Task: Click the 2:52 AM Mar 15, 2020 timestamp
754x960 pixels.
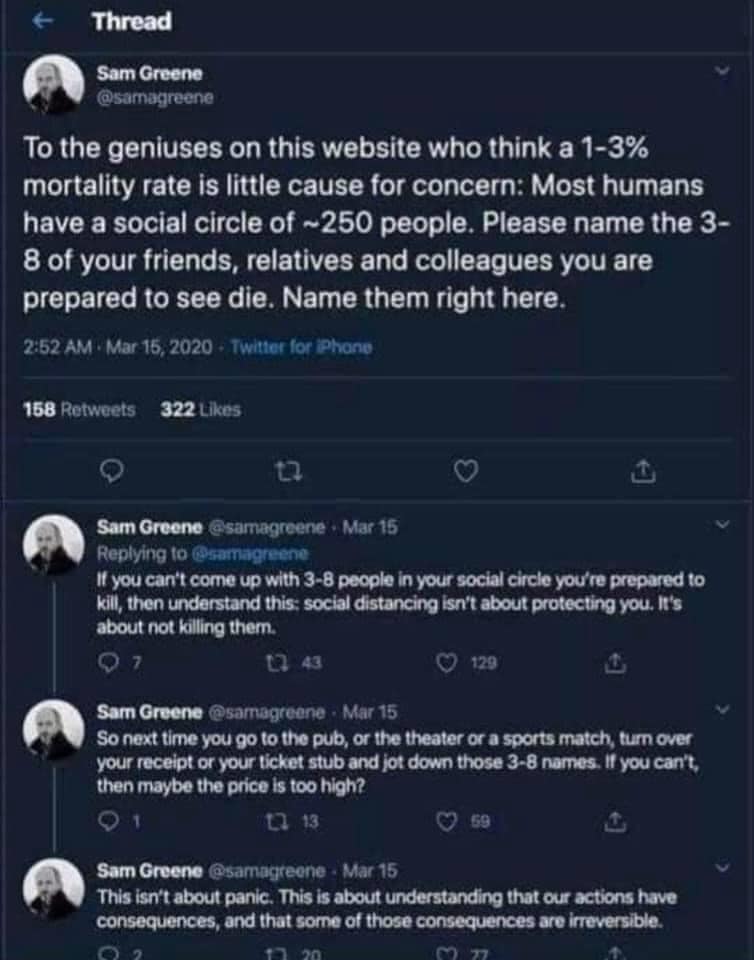Action: pyautogui.click(x=116, y=348)
